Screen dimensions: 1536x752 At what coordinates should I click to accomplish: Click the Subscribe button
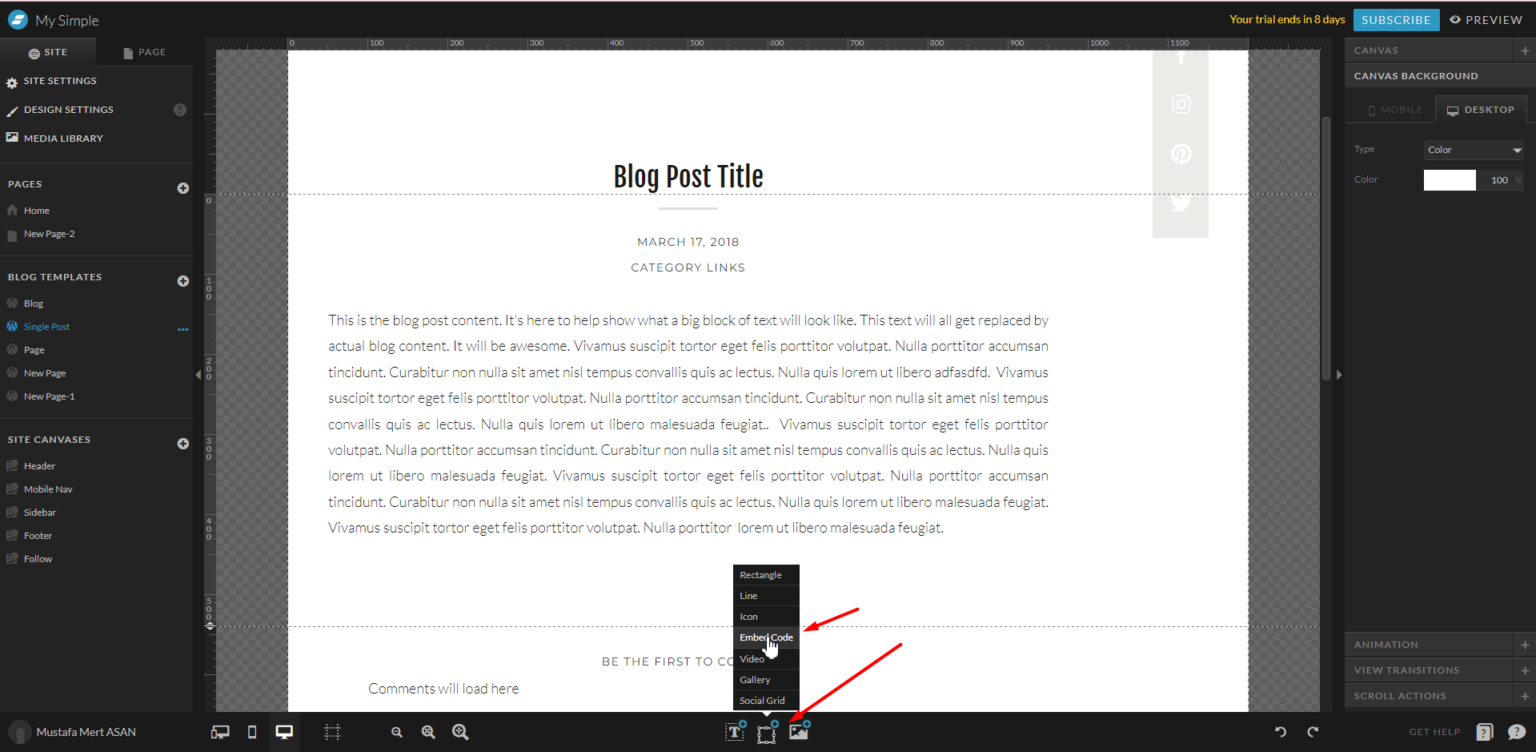tap(1396, 20)
